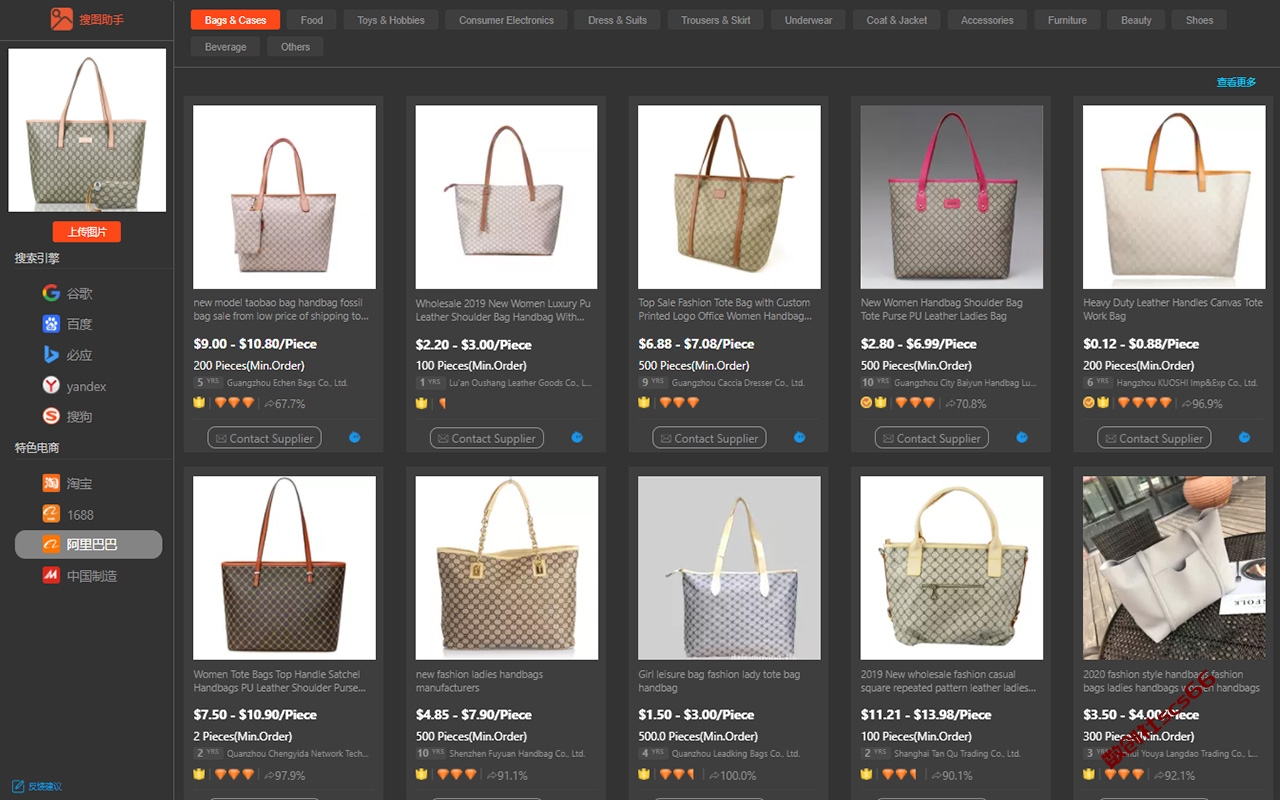Select the Sogou search engine icon
1280x800 pixels.
coord(51,416)
